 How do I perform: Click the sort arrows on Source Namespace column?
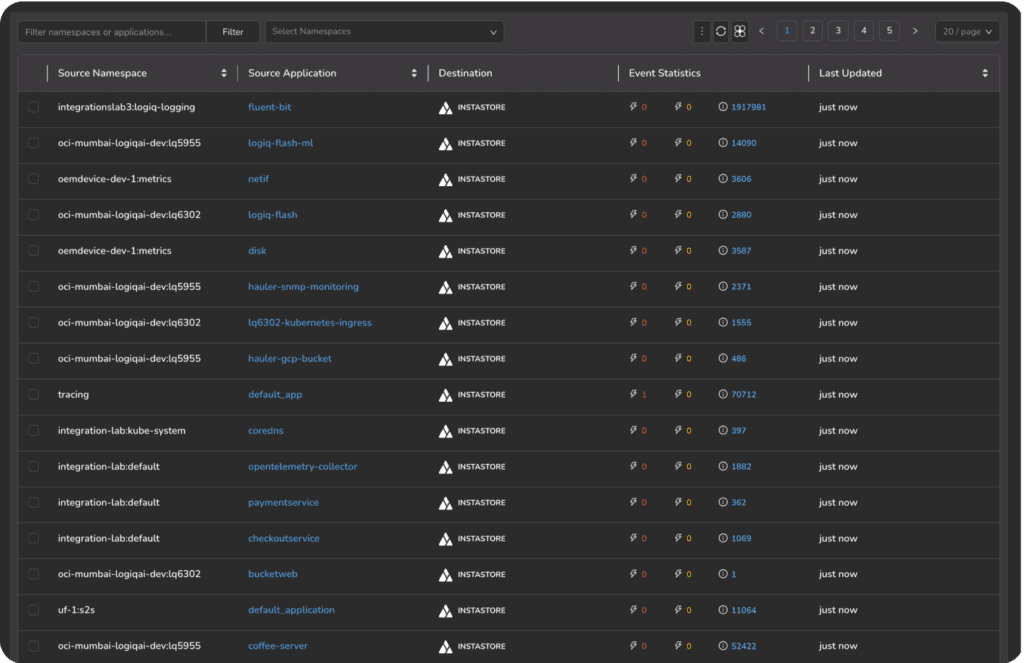(x=225, y=73)
